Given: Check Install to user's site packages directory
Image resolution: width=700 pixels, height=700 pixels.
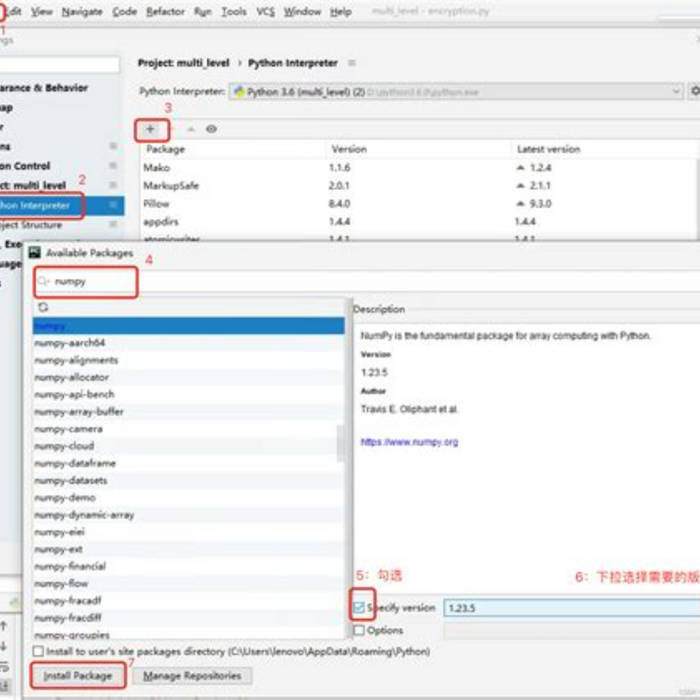Looking at the screenshot, I should point(39,652).
